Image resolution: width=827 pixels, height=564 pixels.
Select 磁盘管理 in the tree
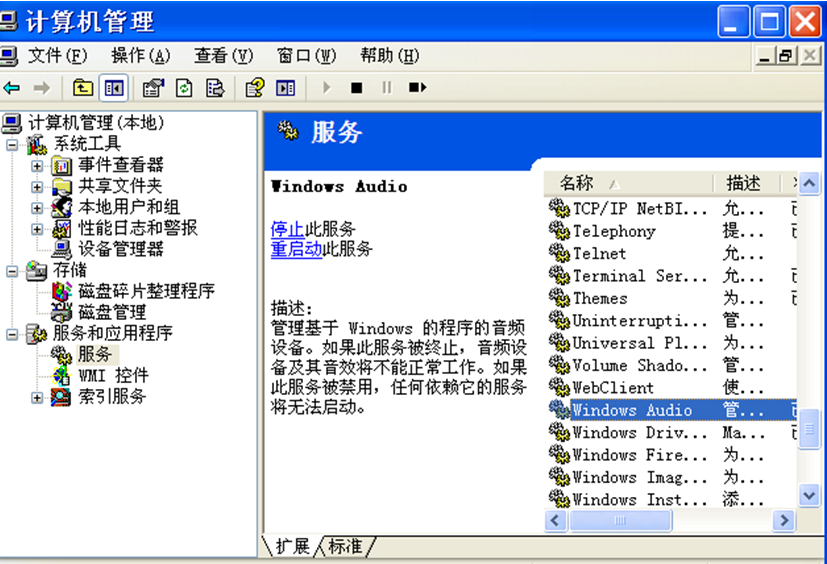(x=112, y=312)
